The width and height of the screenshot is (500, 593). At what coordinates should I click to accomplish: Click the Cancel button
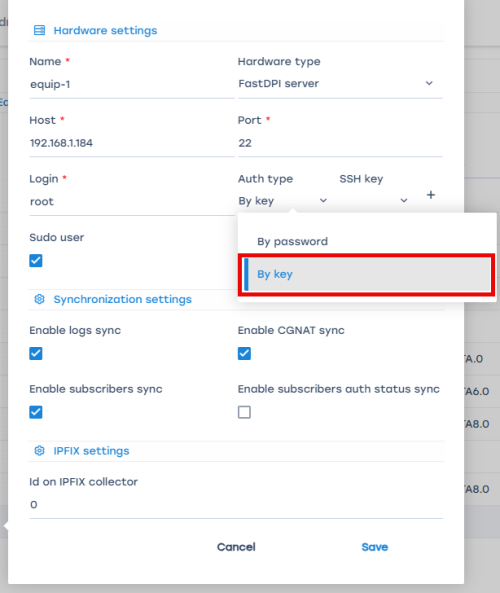point(236,547)
